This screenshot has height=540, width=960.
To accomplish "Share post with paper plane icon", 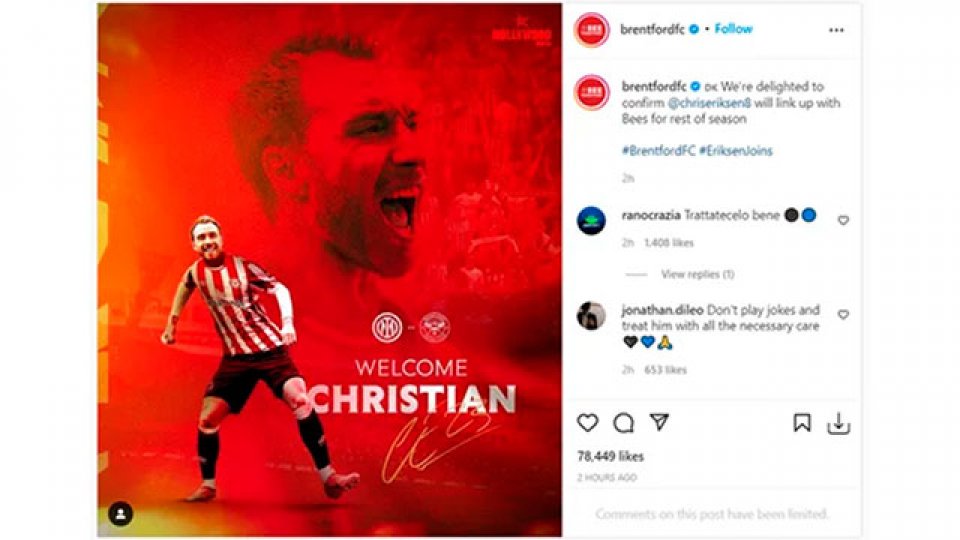I will coord(659,422).
